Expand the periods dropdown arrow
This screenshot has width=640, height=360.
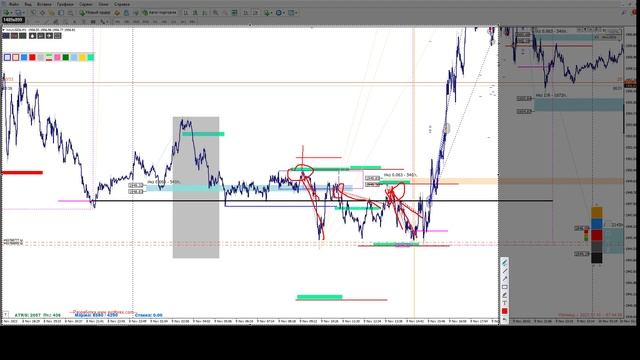tap(284, 13)
